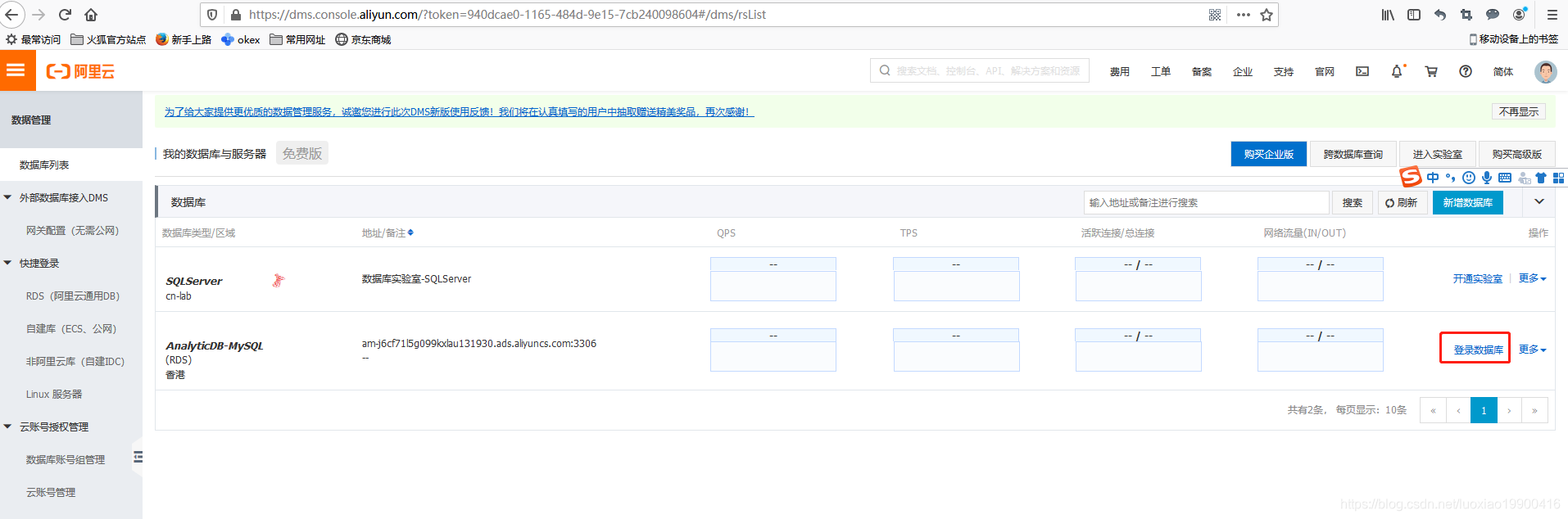Open the site security shield icon
This screenshot has width=1568, height=519.
tap(212, 15)
